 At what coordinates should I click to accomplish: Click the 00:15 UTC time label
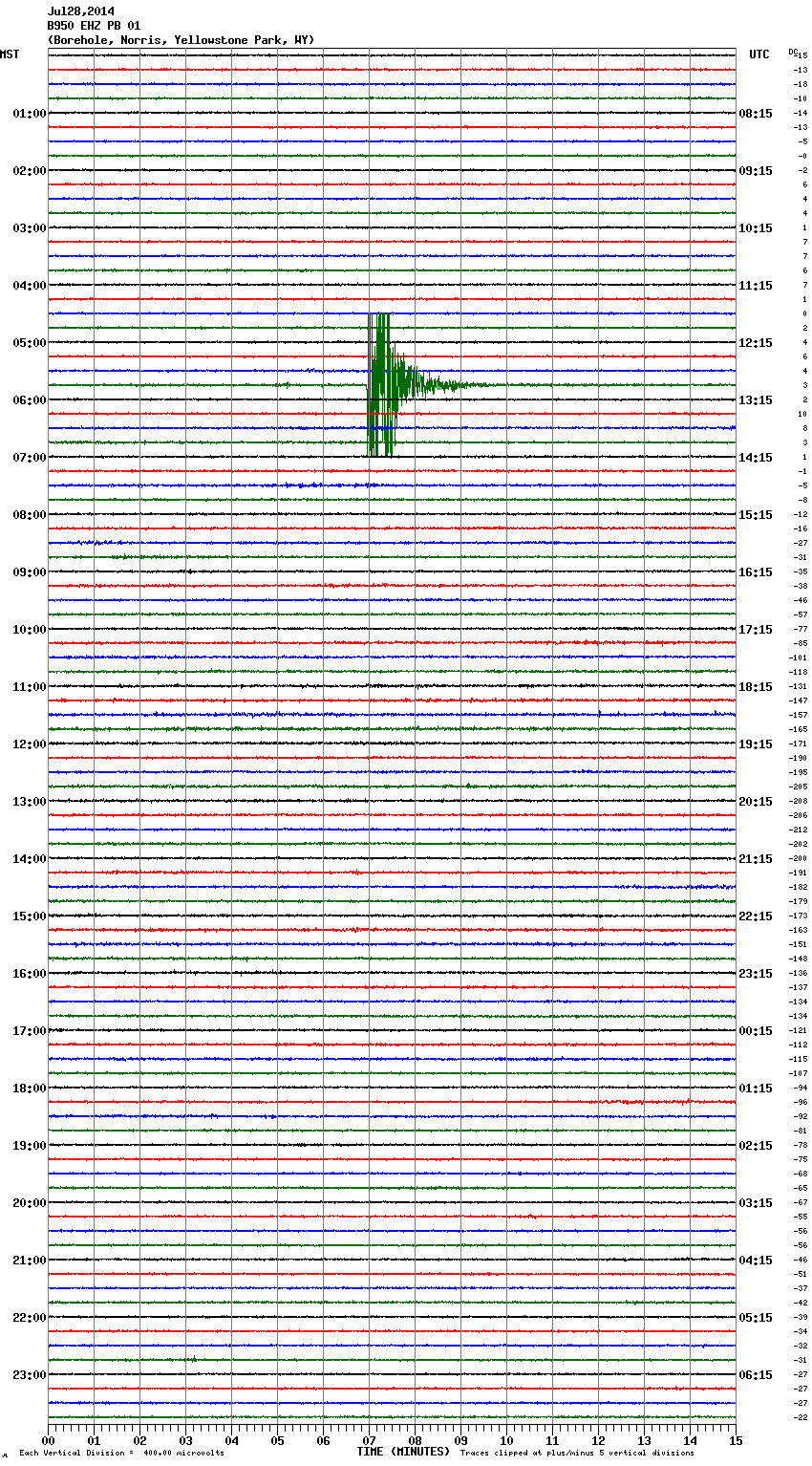click(x=756, y=1031)
